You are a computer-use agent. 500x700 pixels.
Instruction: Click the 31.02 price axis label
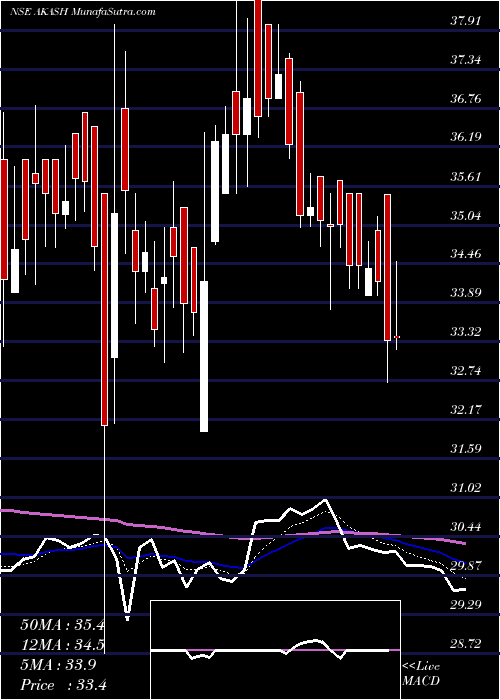(x=466, y=488)
